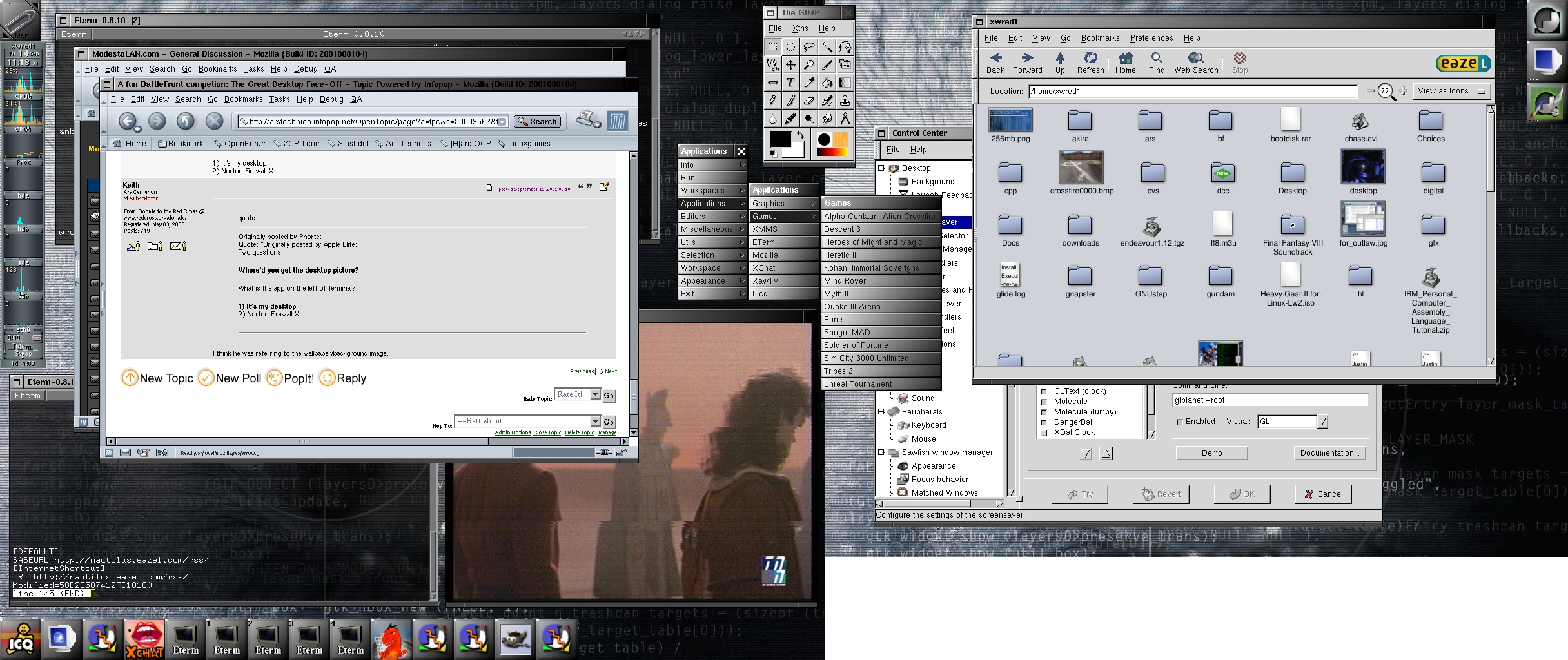1568x660 pixels.
Task: Pick the Smudge finger tool in GIMP
Action: pos(827,119)
